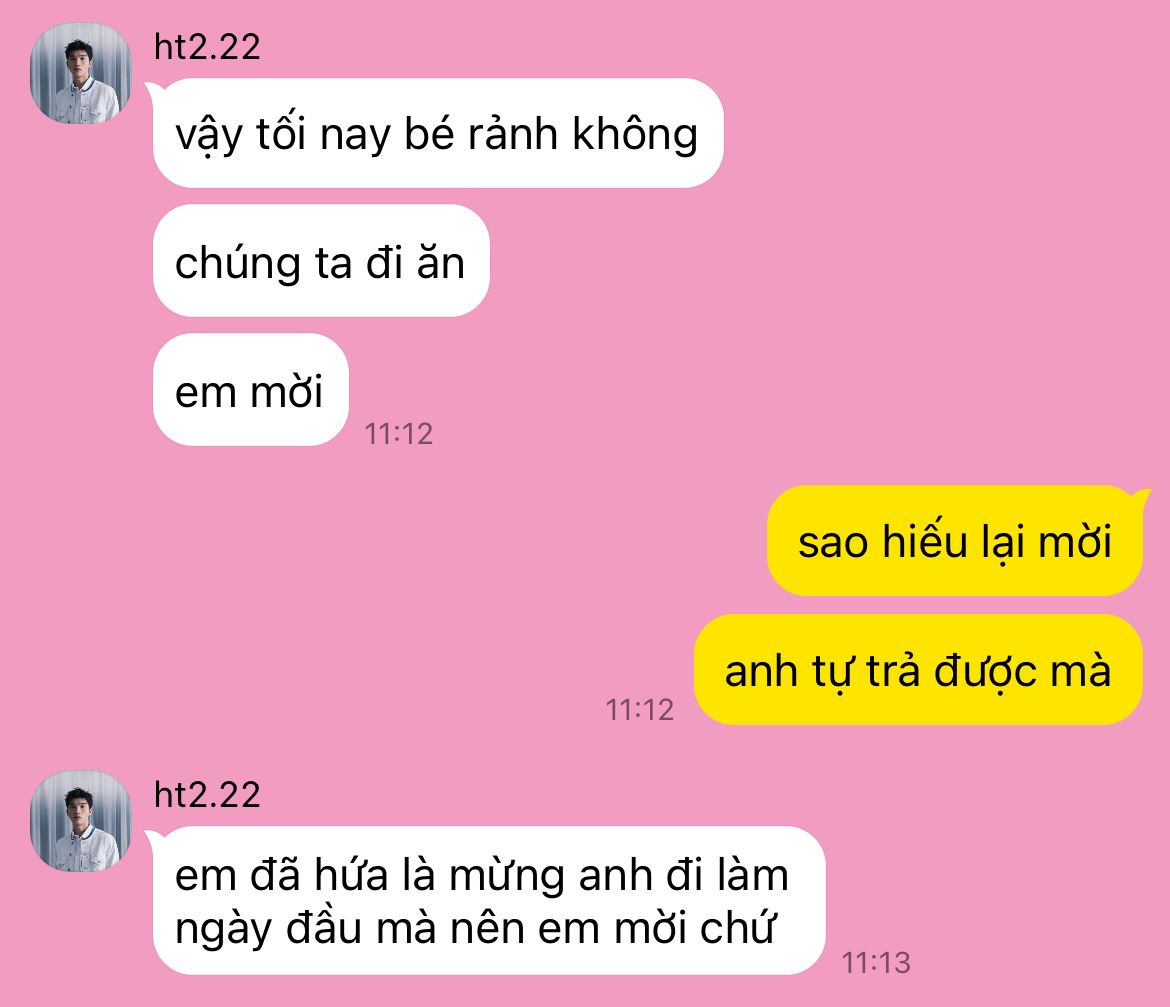
Task: Tap the lower ht2.22 profile avatar
Action: 81,821
